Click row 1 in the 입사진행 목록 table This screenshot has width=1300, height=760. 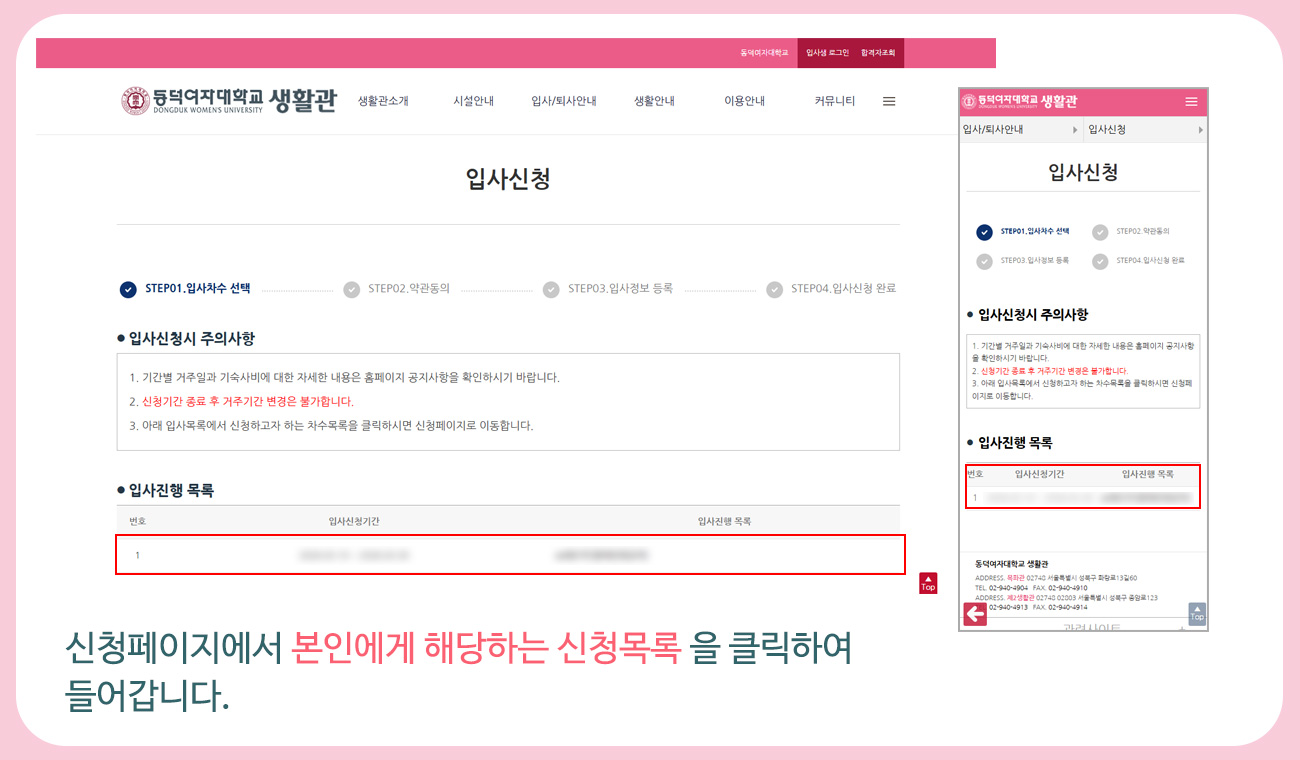[510, 554]
